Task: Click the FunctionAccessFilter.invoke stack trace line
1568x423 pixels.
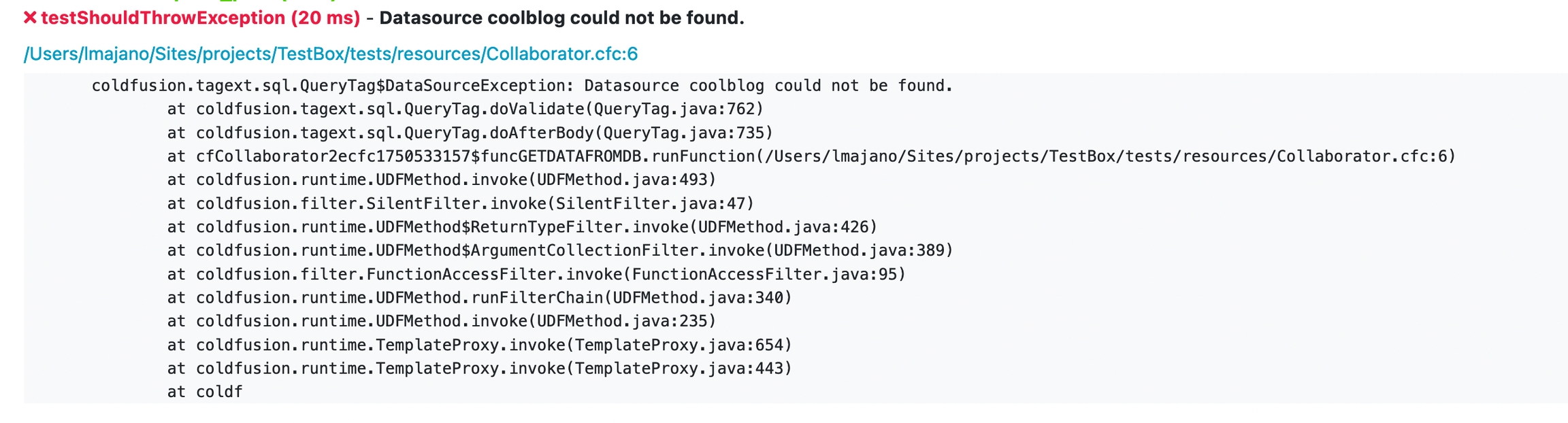Action: pyautogui.click(x=536, y=274)
